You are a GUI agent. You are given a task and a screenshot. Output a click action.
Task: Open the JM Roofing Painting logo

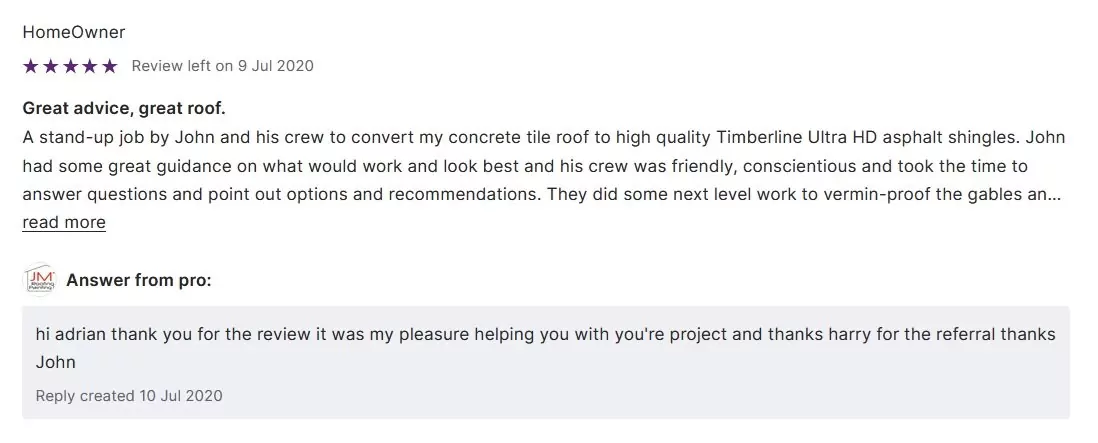click(x=39, y=281)
